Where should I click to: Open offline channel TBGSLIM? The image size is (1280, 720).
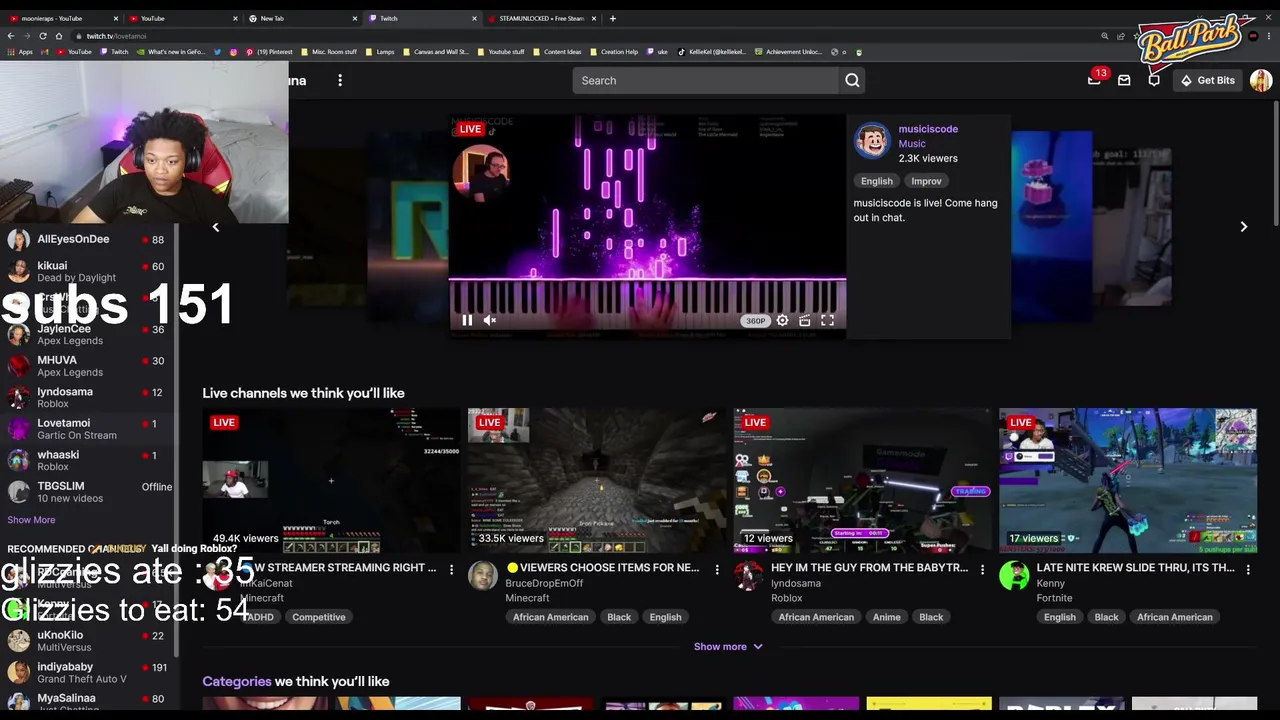tap(89, 492)
